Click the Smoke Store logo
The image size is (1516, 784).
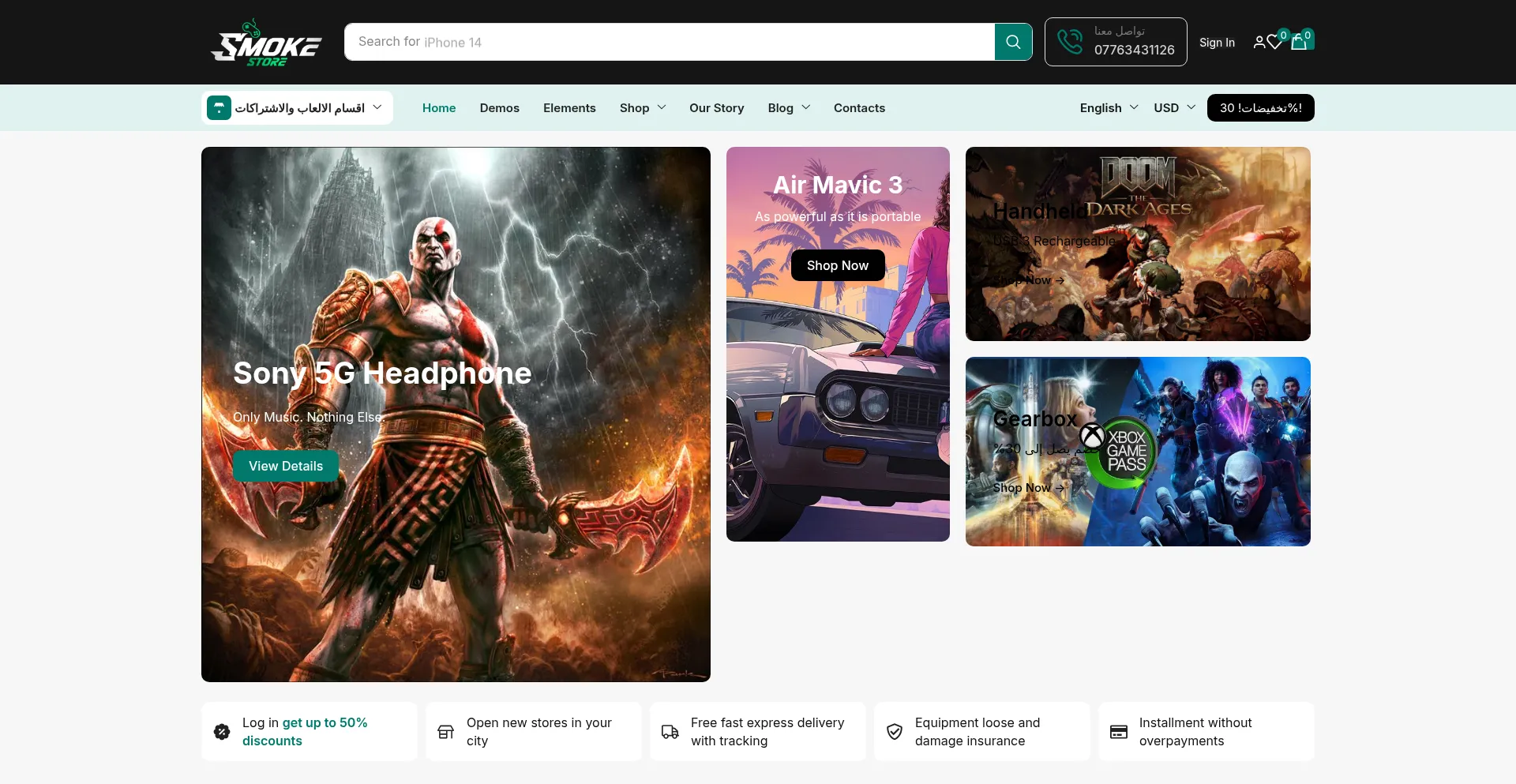pos(266,43)
